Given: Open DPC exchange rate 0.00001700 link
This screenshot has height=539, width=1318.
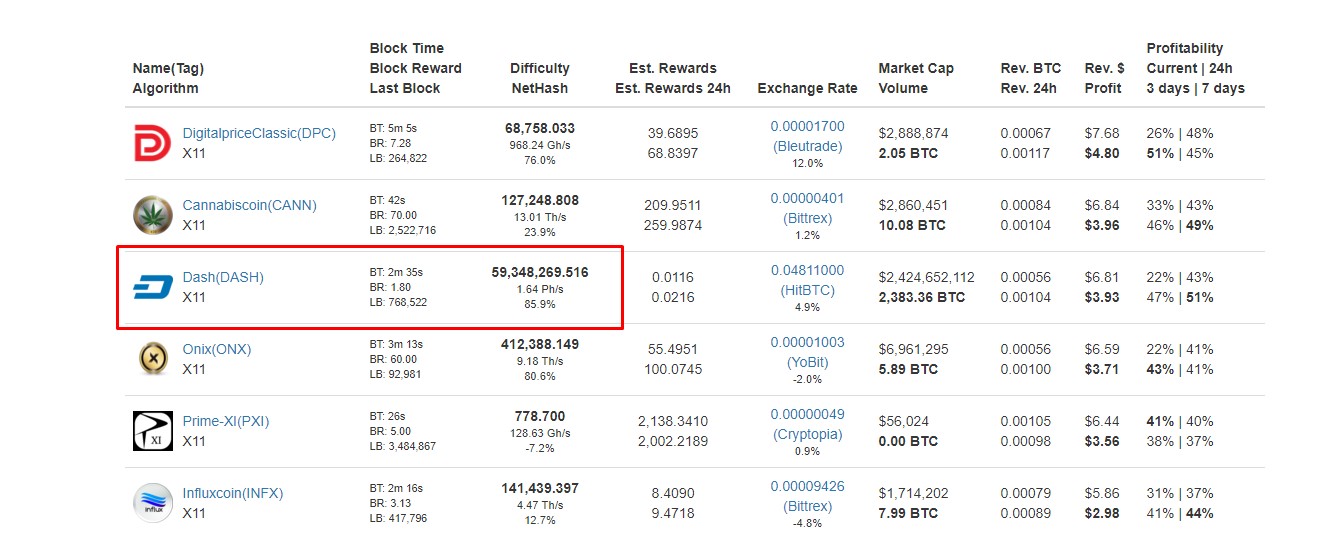Looking at the screenshot, I should 807,126.
